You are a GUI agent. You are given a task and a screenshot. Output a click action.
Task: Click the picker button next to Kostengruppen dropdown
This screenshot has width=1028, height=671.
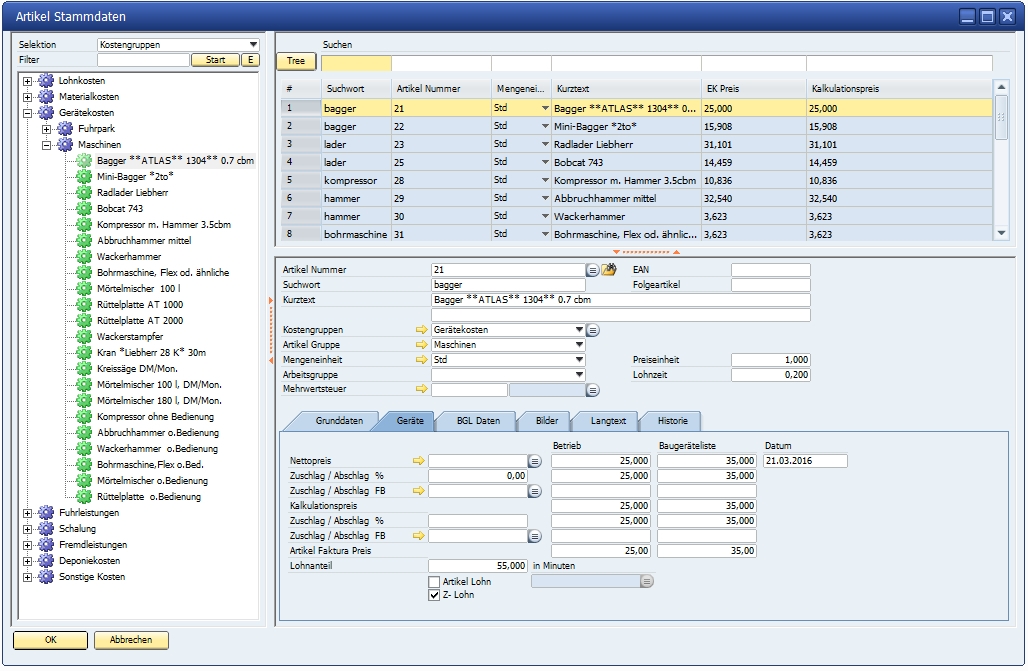[x=592, y=329]
